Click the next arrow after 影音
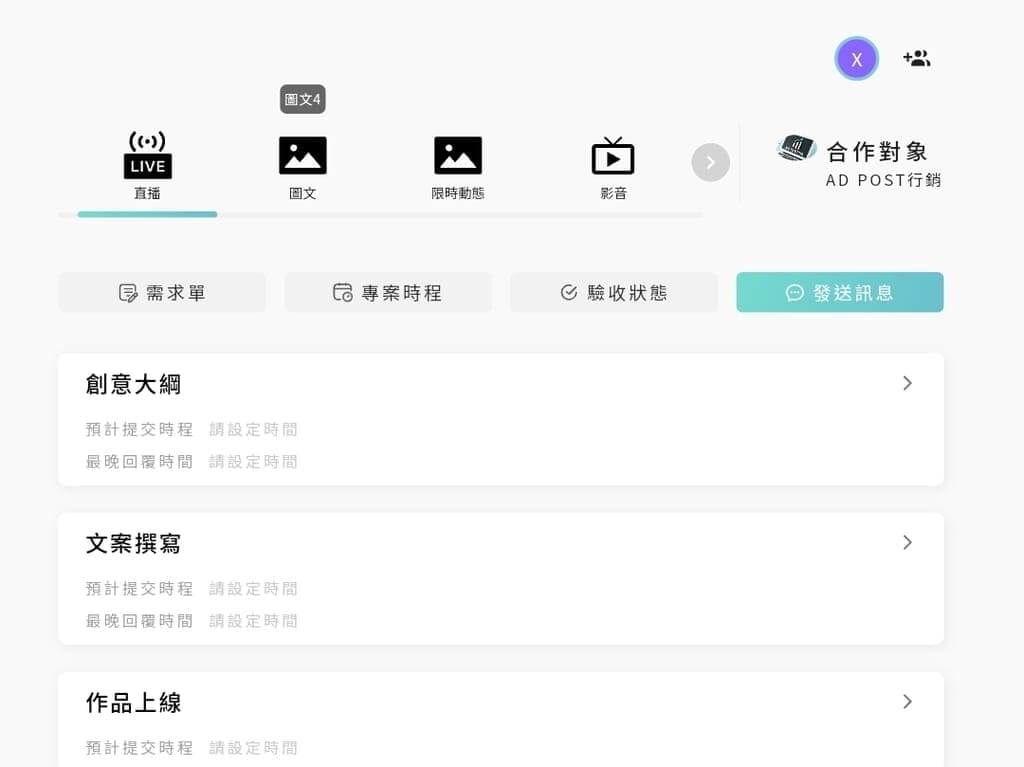This screenshot has height=767, width=1024. point(711,162)
